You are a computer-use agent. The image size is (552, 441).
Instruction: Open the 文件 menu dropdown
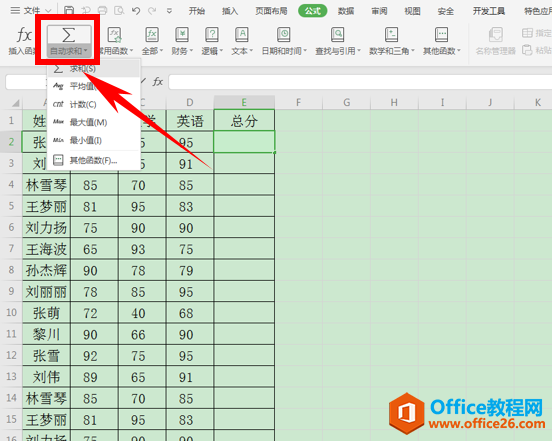31,11
